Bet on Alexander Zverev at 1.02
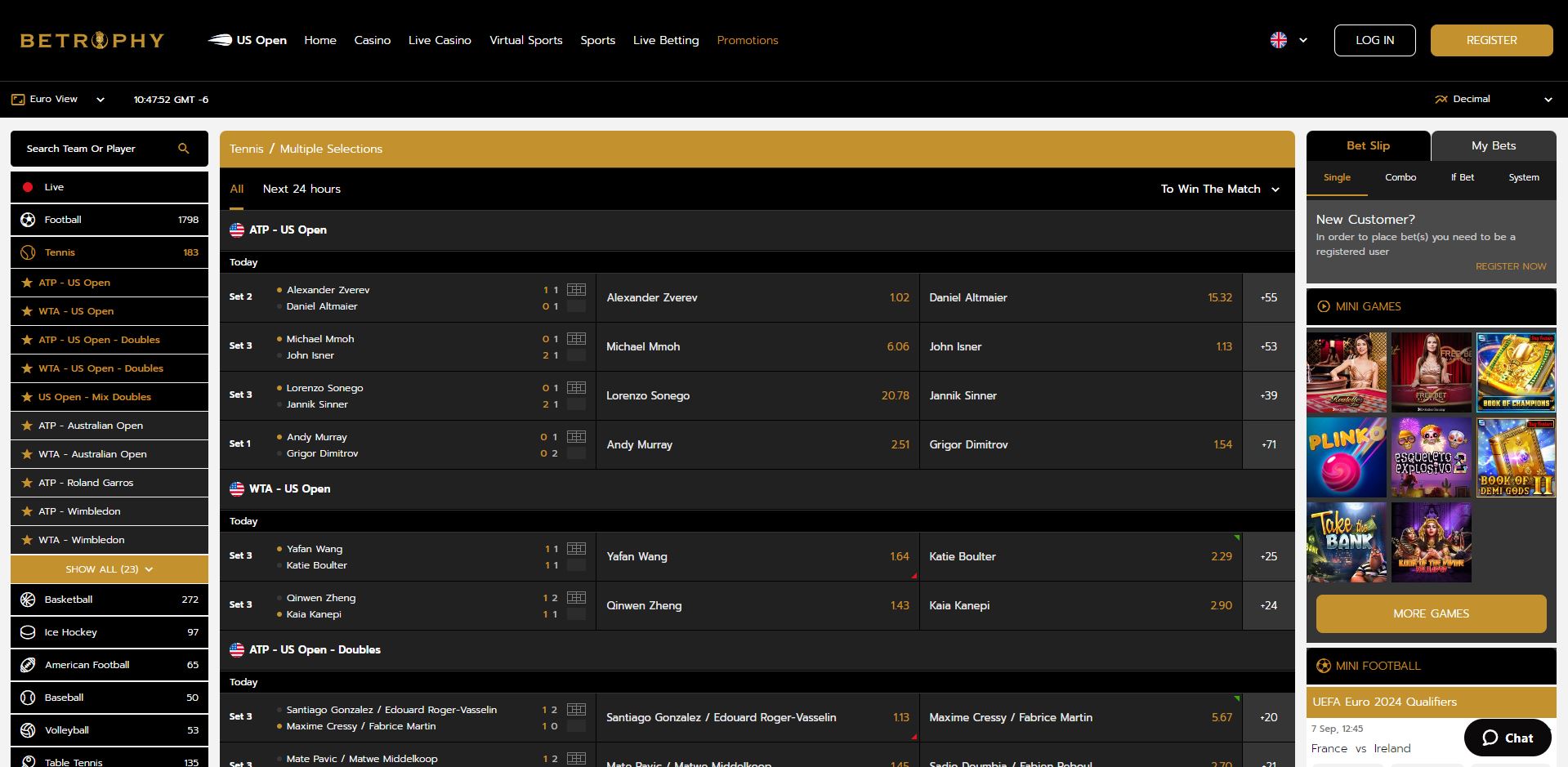The width and height of the screenshot is (1568, 767). pos(757,297)
